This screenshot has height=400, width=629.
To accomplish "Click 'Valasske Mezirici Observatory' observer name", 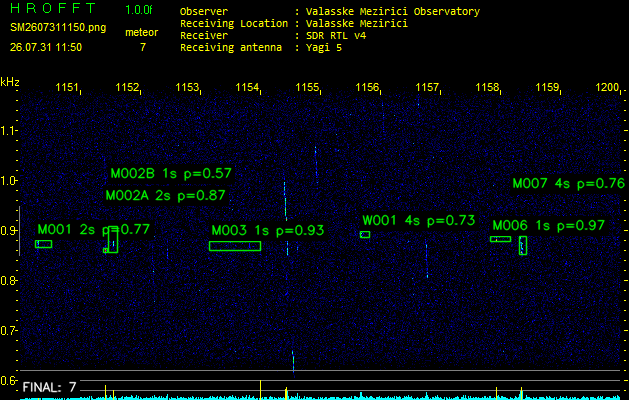I will 393,12.
